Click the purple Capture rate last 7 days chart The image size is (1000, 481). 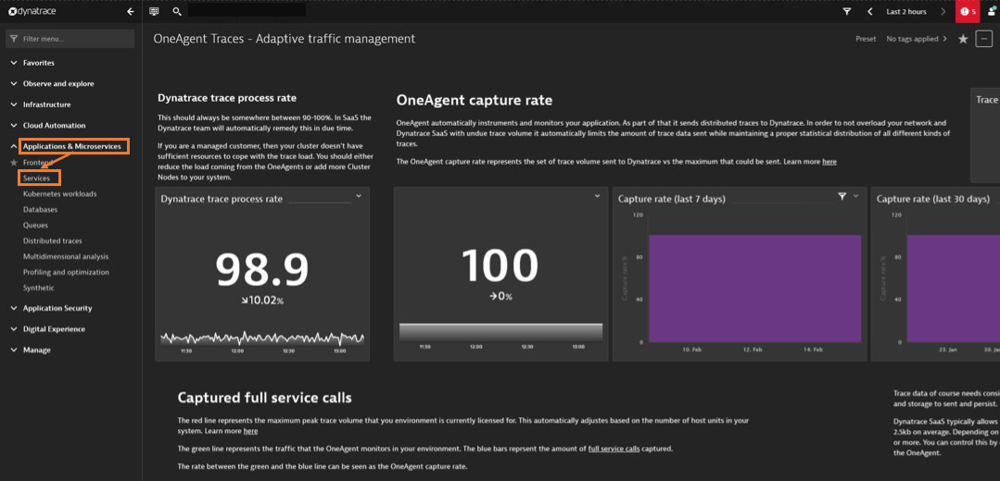[754, 288]
